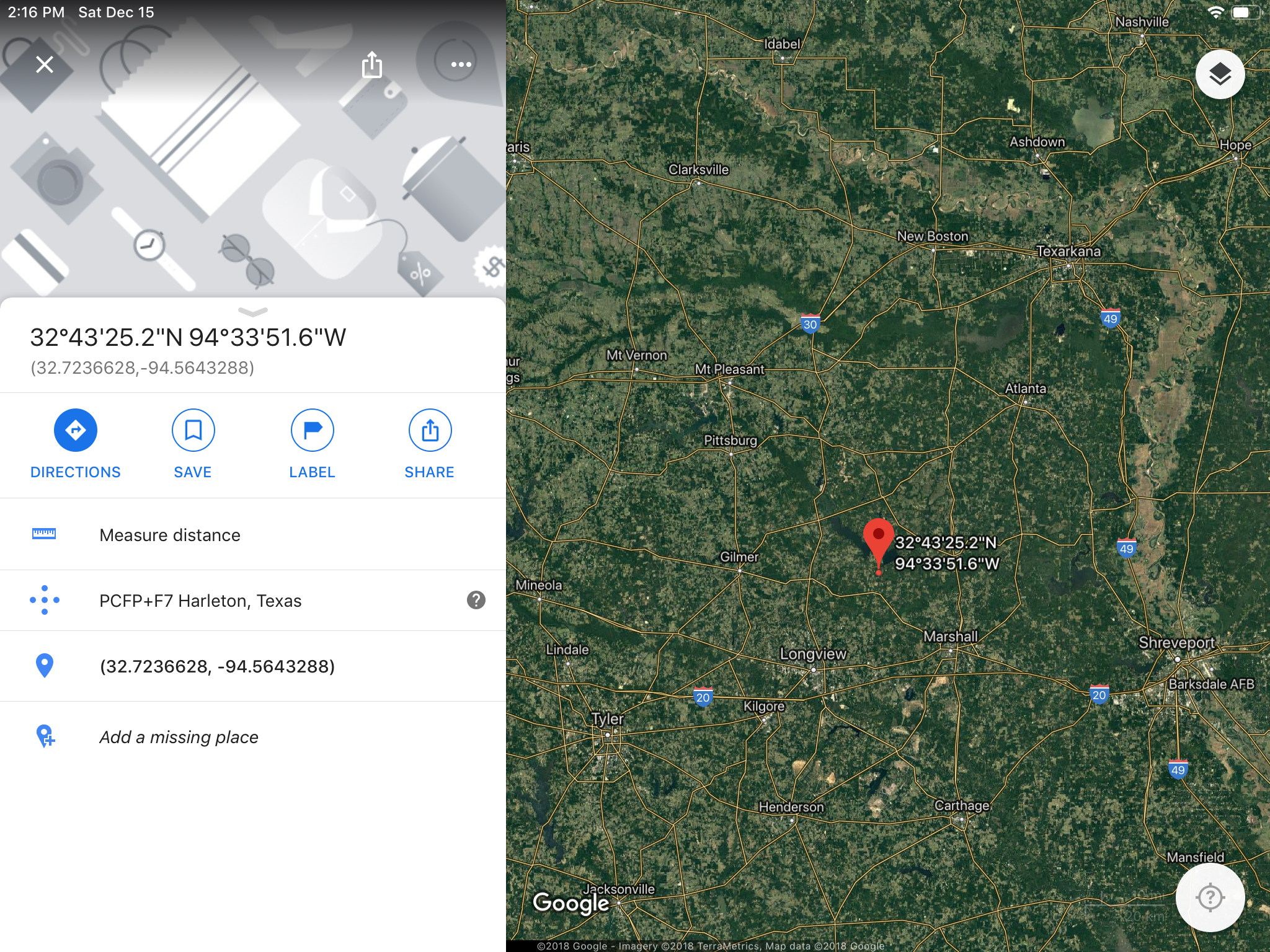Tap the red dropped pin on the map
The height and width of the screenshot is (952, 1270).
coord(878,542)
